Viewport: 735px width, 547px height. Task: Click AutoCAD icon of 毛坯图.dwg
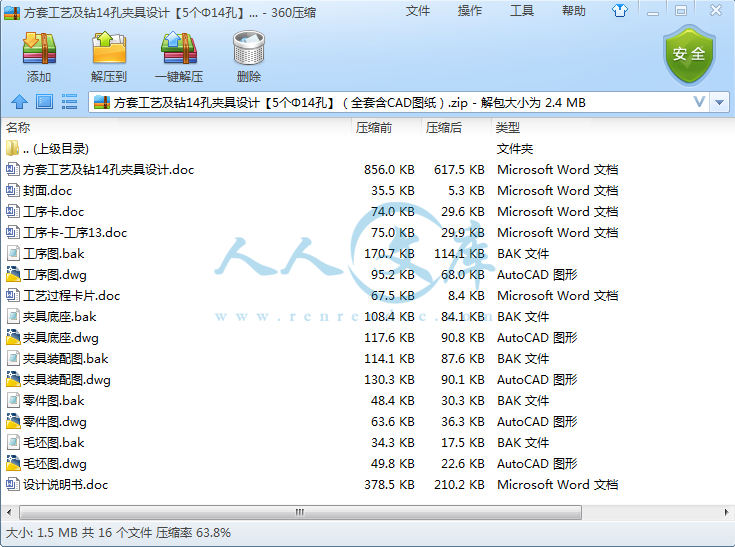[13, 463]
